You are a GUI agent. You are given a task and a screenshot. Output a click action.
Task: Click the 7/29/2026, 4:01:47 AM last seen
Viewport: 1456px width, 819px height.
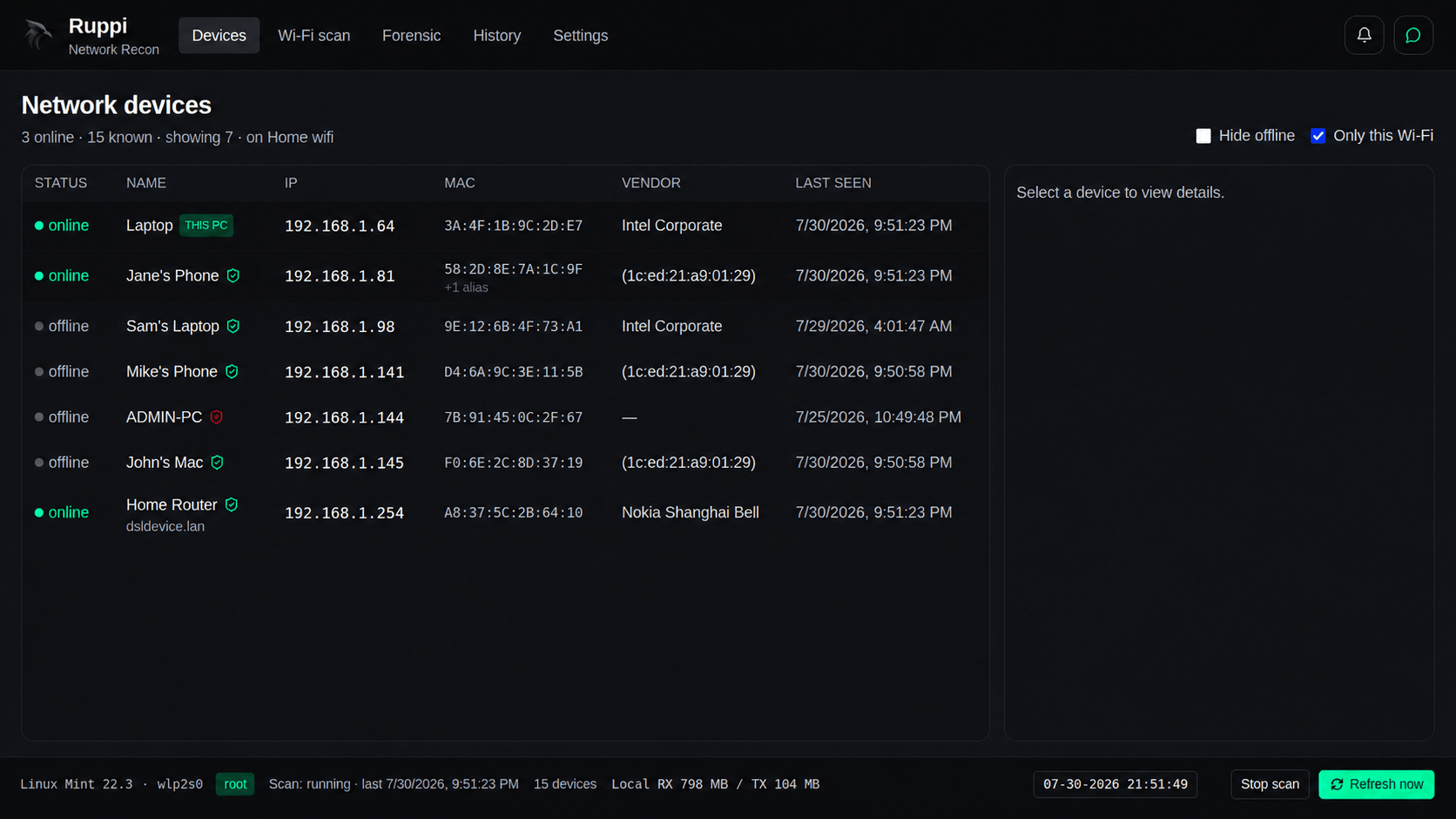[x=873, y=326]
